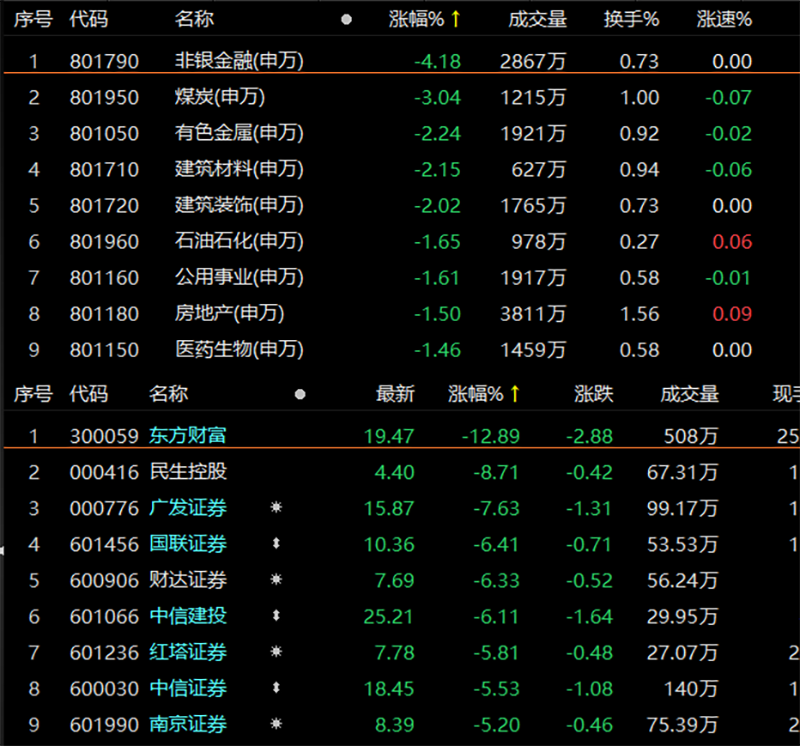
Task: Sort stock table by 最新 header
Action: point(395,394)
